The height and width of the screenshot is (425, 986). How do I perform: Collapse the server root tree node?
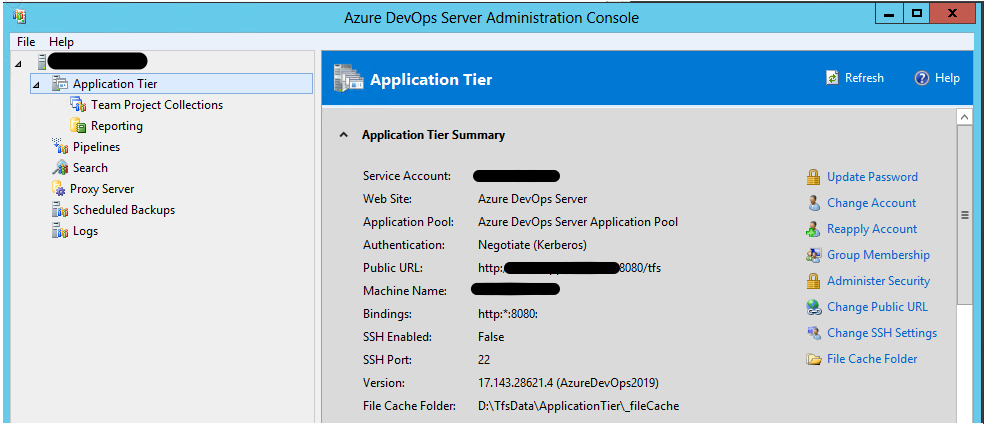coord(16,63)
